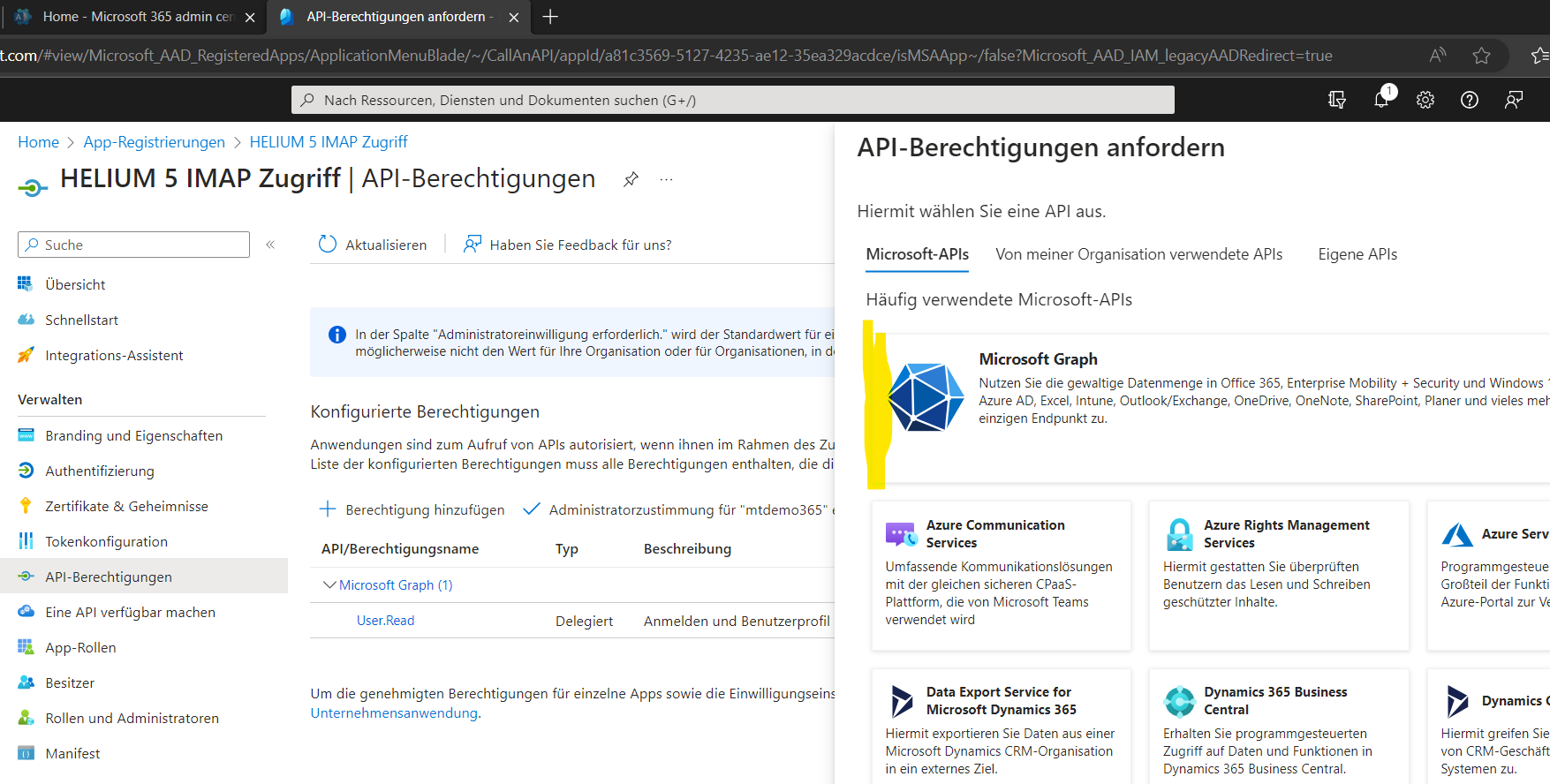The width and height of the screenshot is (1550, 784).
Task: Switch to Eigene APIs tab
Action: pos(1357,254)
